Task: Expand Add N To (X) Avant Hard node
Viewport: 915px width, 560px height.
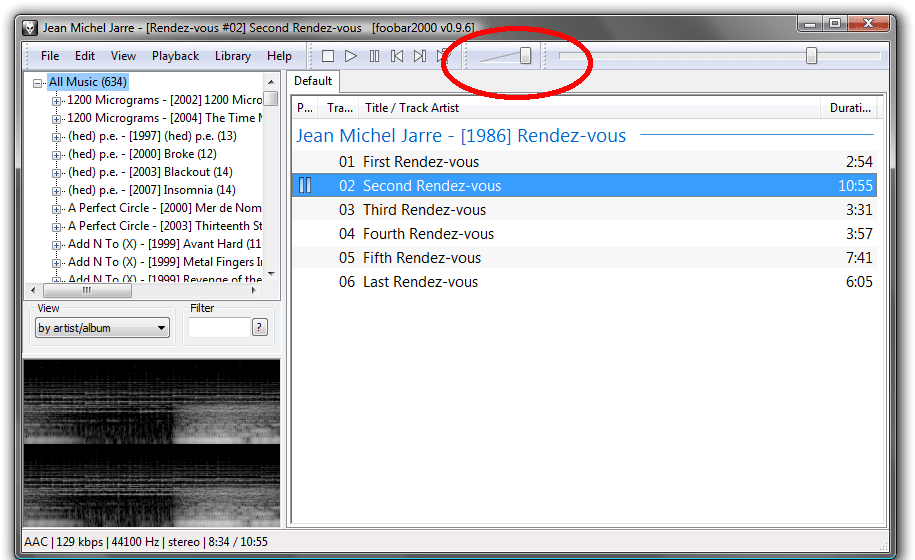Action: point(56,245)
